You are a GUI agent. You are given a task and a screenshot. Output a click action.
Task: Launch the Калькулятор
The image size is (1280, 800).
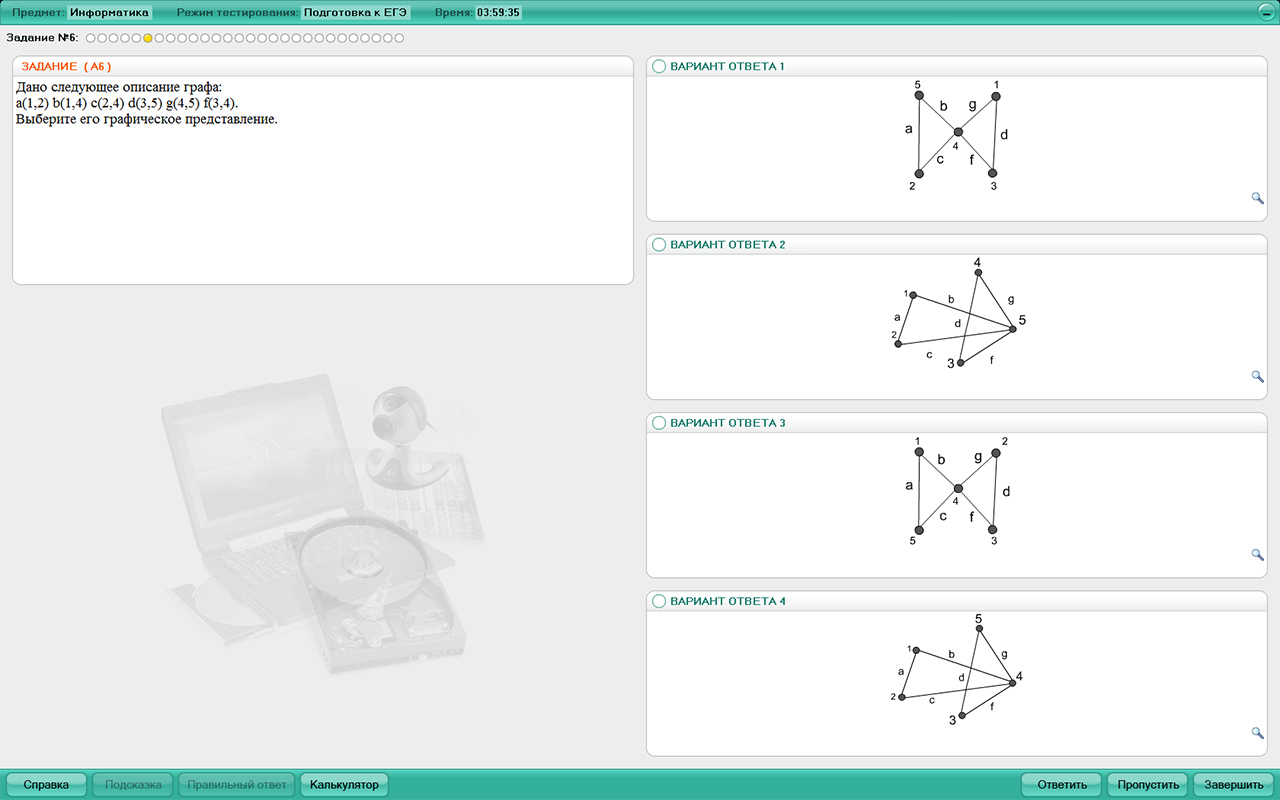pos(344,785)
